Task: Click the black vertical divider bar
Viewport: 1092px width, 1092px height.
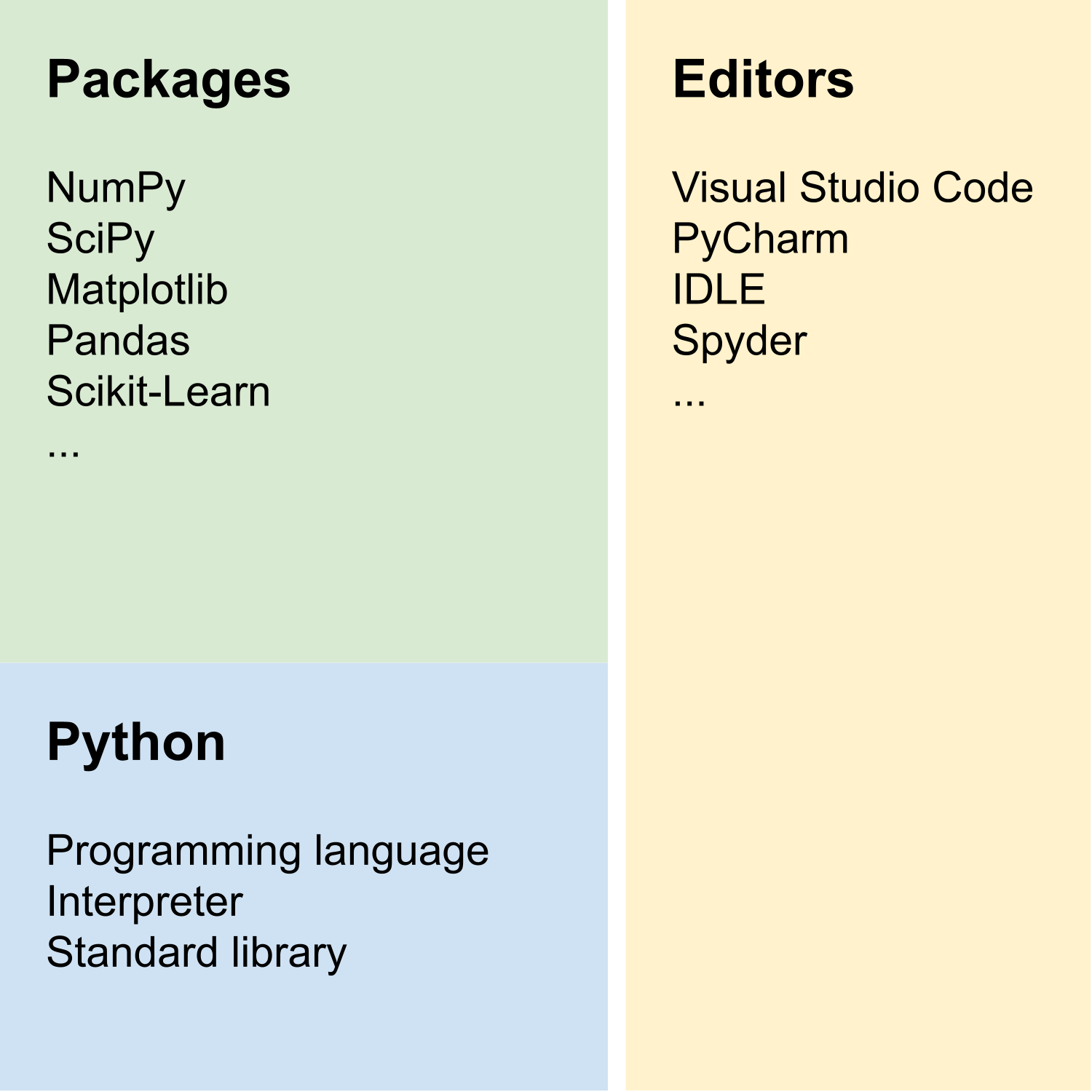Action: (x=616, y=546)
